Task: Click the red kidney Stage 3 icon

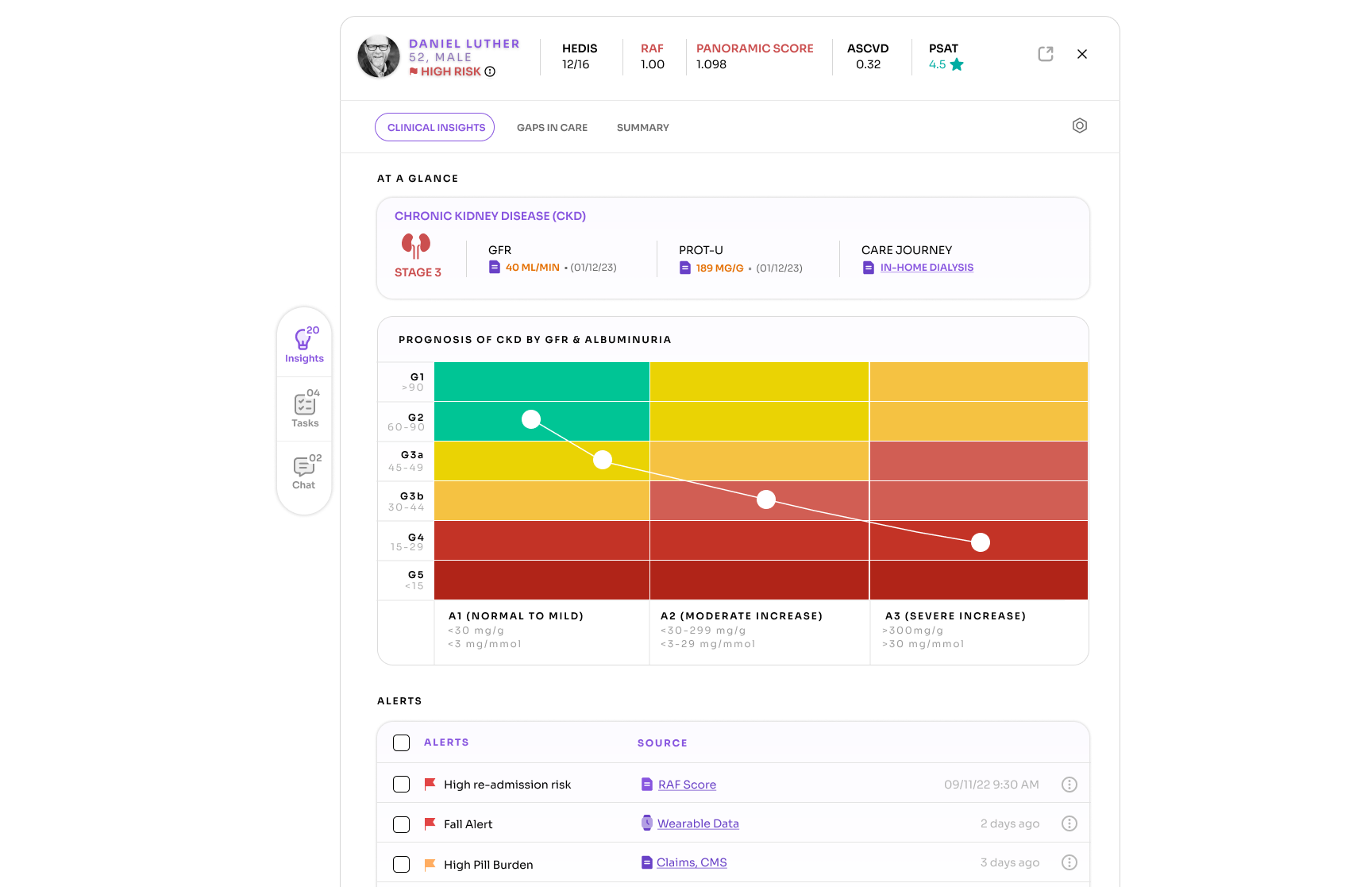Action: tap(416, 246)
